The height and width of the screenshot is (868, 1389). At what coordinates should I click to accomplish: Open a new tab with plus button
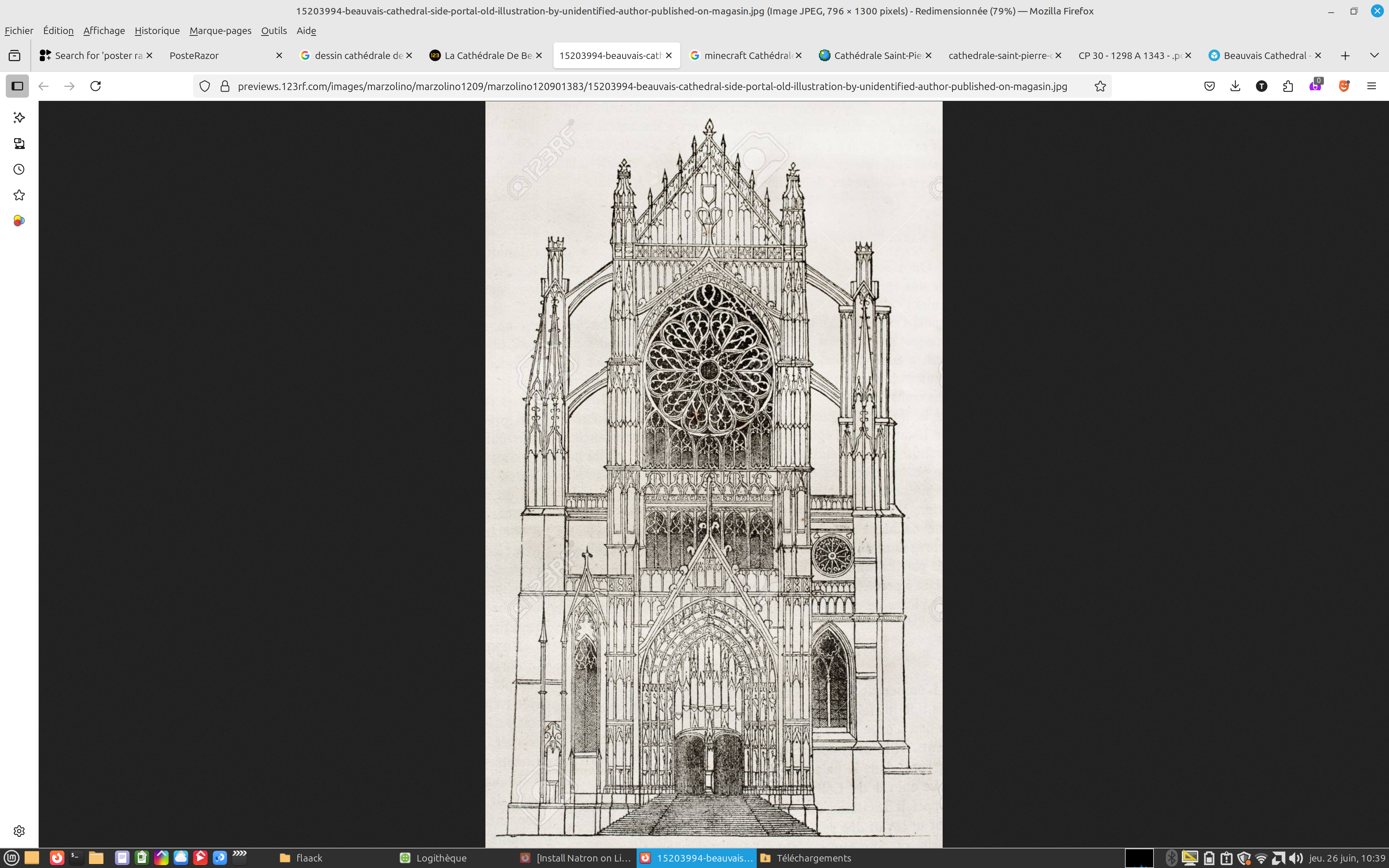coord(1345,56)
